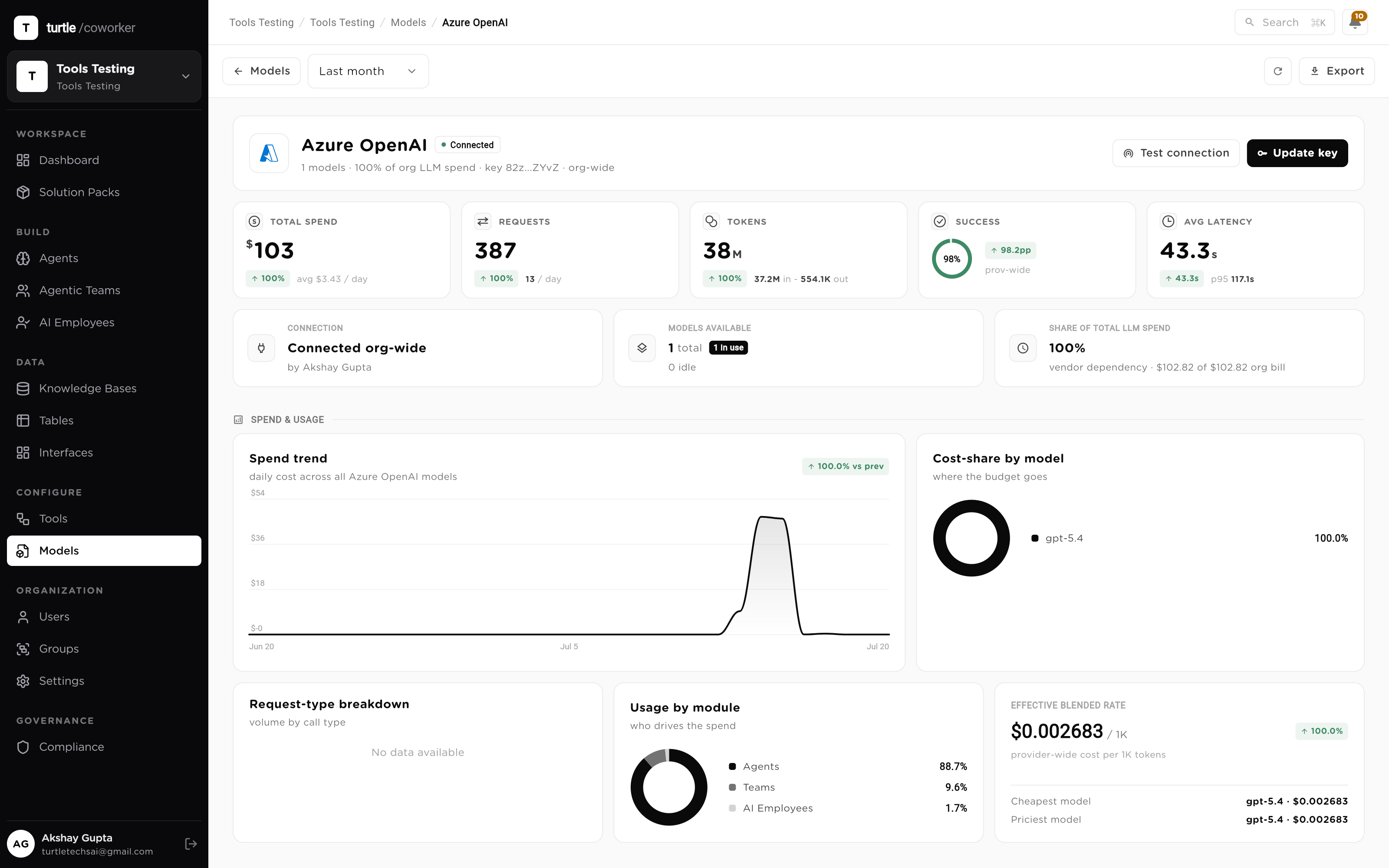The image size is (1389, 868).
Task: Click the Connection plug icon
Action: click(261, 348)
